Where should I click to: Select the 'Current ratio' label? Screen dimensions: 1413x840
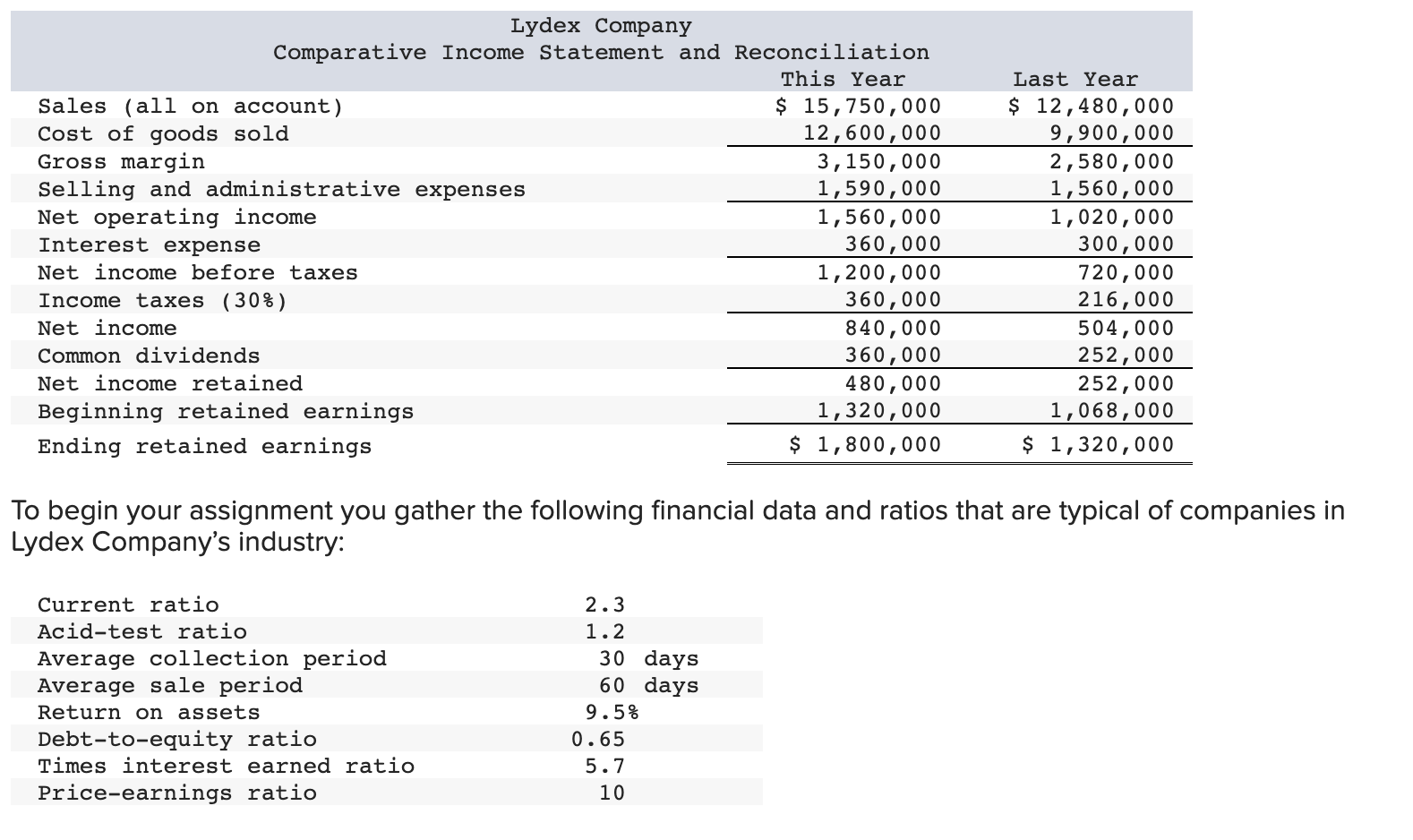(128, 604)
